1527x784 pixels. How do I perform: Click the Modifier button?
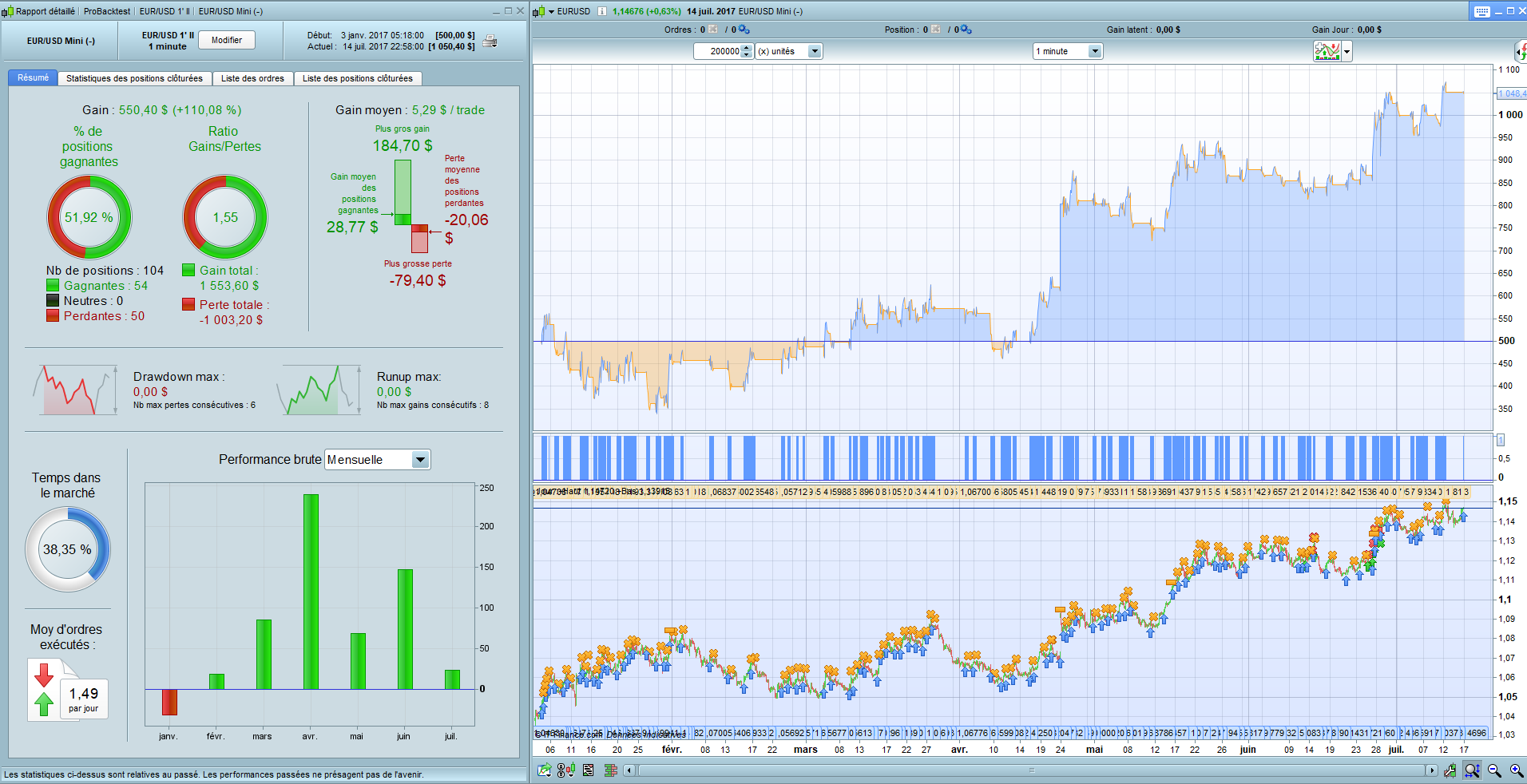click(x=227, y=40)
